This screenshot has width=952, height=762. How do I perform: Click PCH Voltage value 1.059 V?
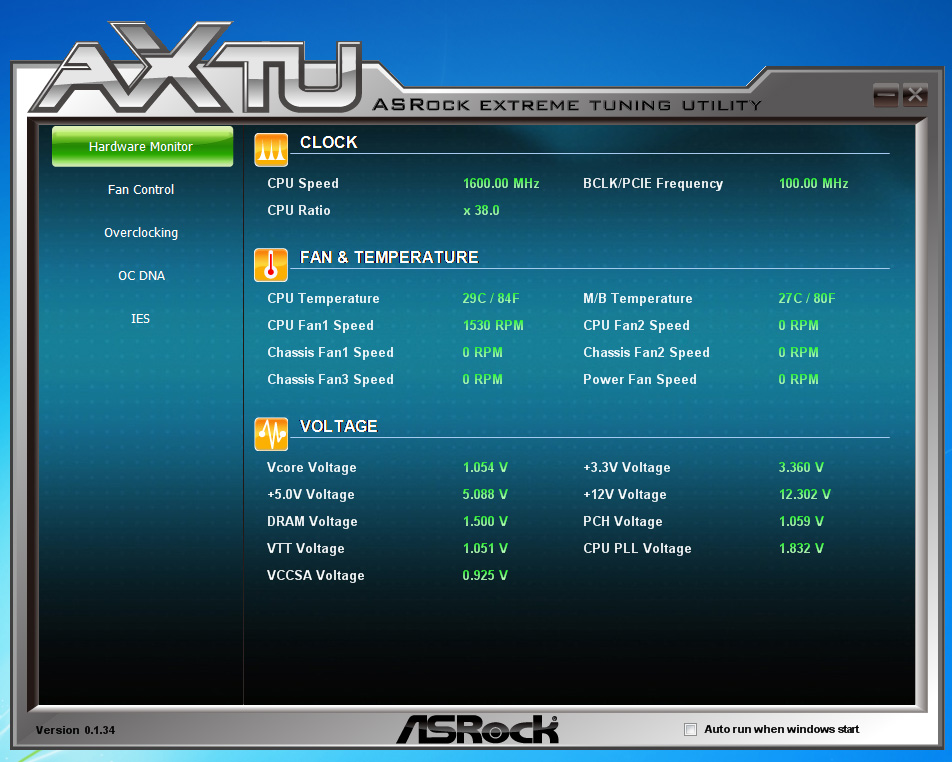point(801,522)
